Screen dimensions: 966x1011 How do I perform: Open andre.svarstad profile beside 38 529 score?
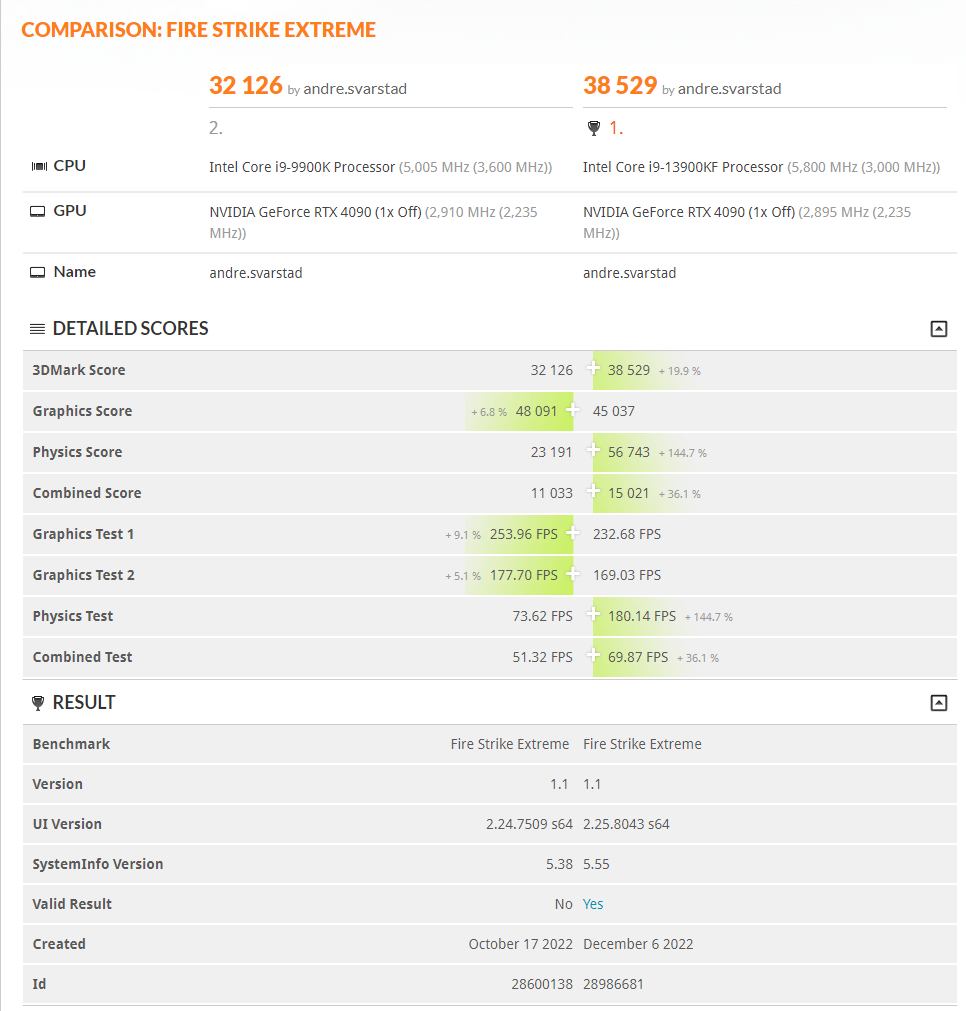tap(729, 89)
